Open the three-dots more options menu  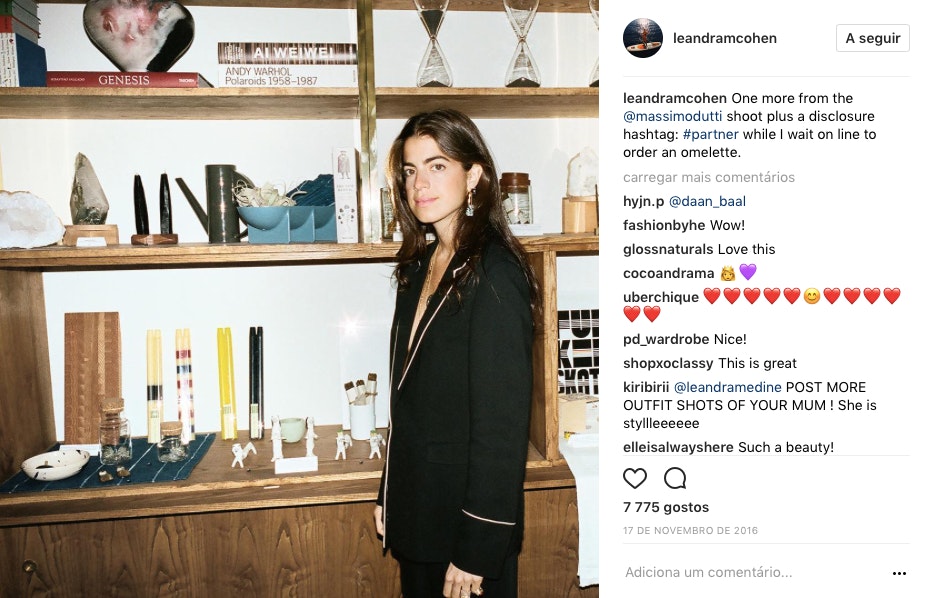(x=899, y=573)
